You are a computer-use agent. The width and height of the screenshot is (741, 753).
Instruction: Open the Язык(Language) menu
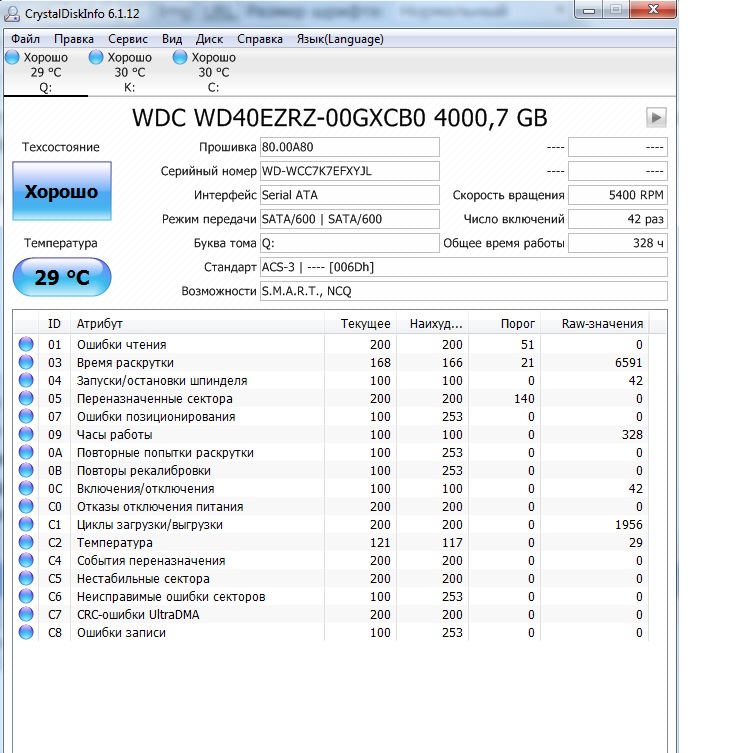pyautogui.click(x=340, y=39)
